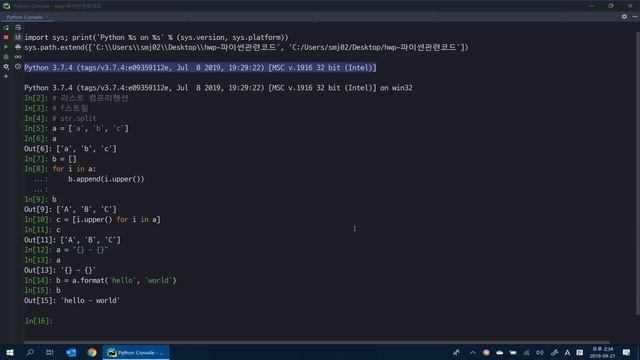The image size is (640, 360).
Task: Click on line In[5] a = ['a', 'b', 'c']
Action: tap(76, 129)
